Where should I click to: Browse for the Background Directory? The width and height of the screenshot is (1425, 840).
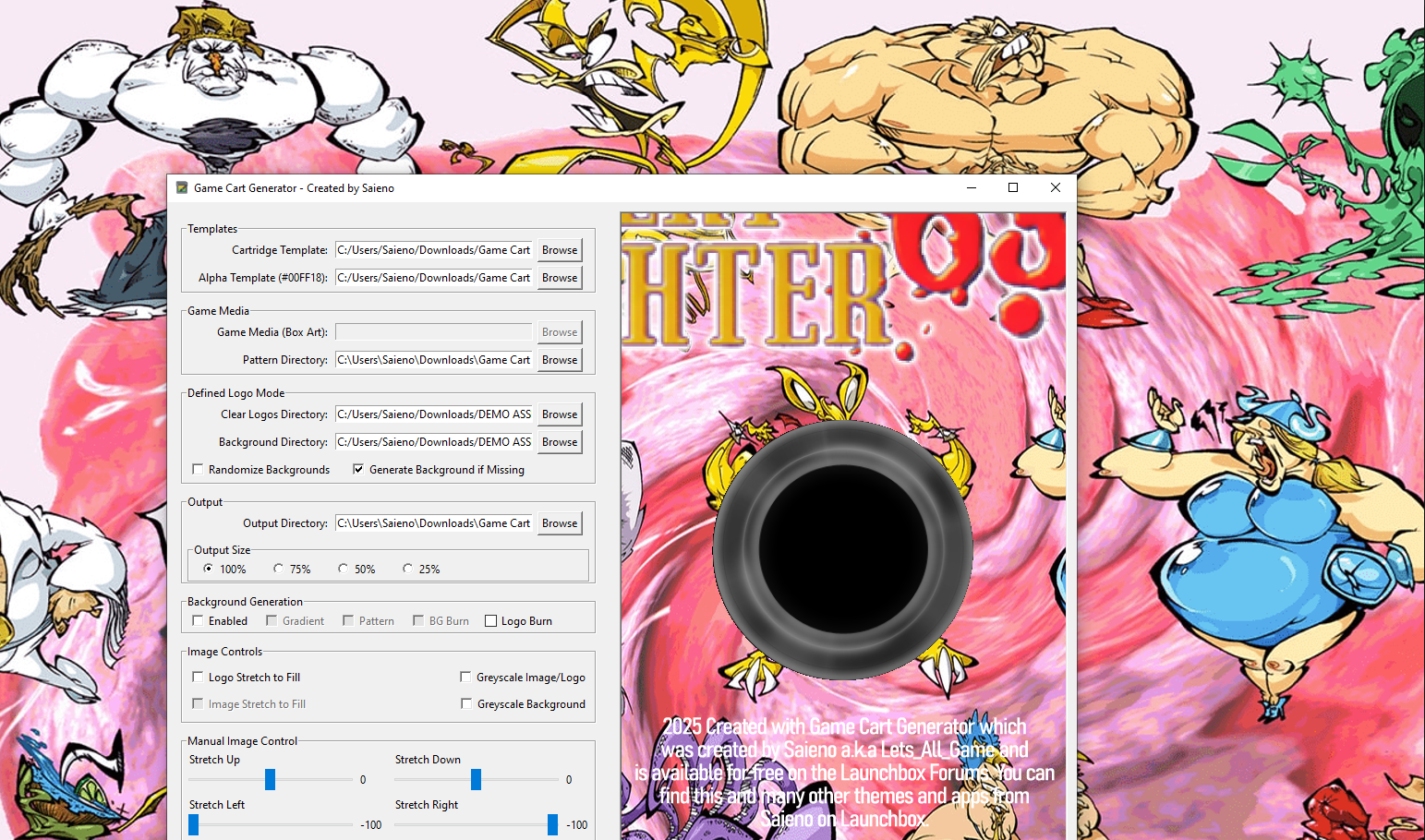pyautogui.click(x=560, y=442)
